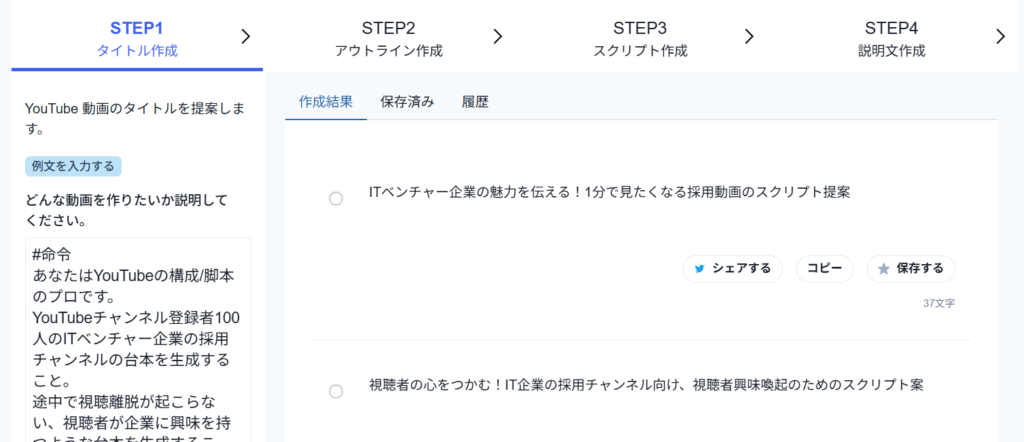This screenshot has width=1024, height=442.
Task: Go to STEP4 説明文作成
Action: [x=891, y=38]
